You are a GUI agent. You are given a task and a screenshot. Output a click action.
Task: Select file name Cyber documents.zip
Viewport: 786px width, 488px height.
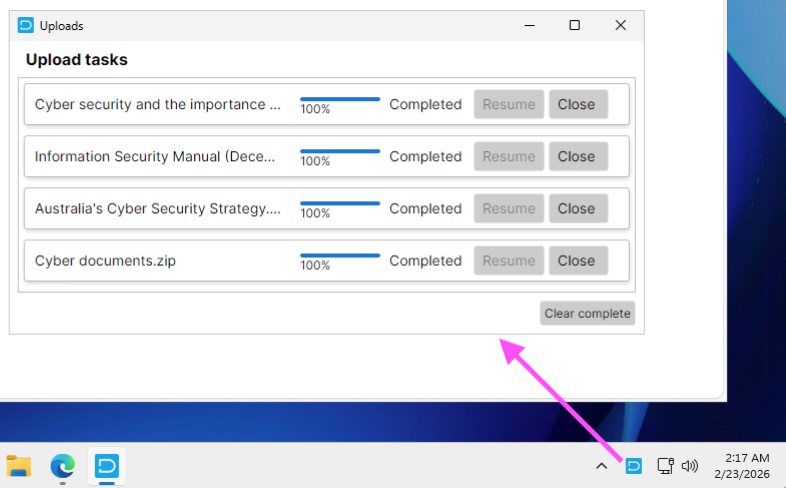click(105, 261)
